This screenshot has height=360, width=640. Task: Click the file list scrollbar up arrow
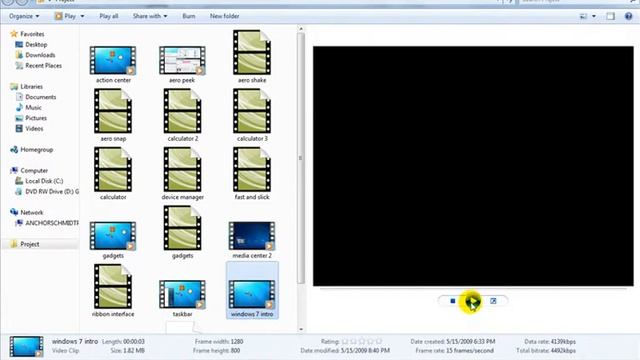(x=301, y=29)
